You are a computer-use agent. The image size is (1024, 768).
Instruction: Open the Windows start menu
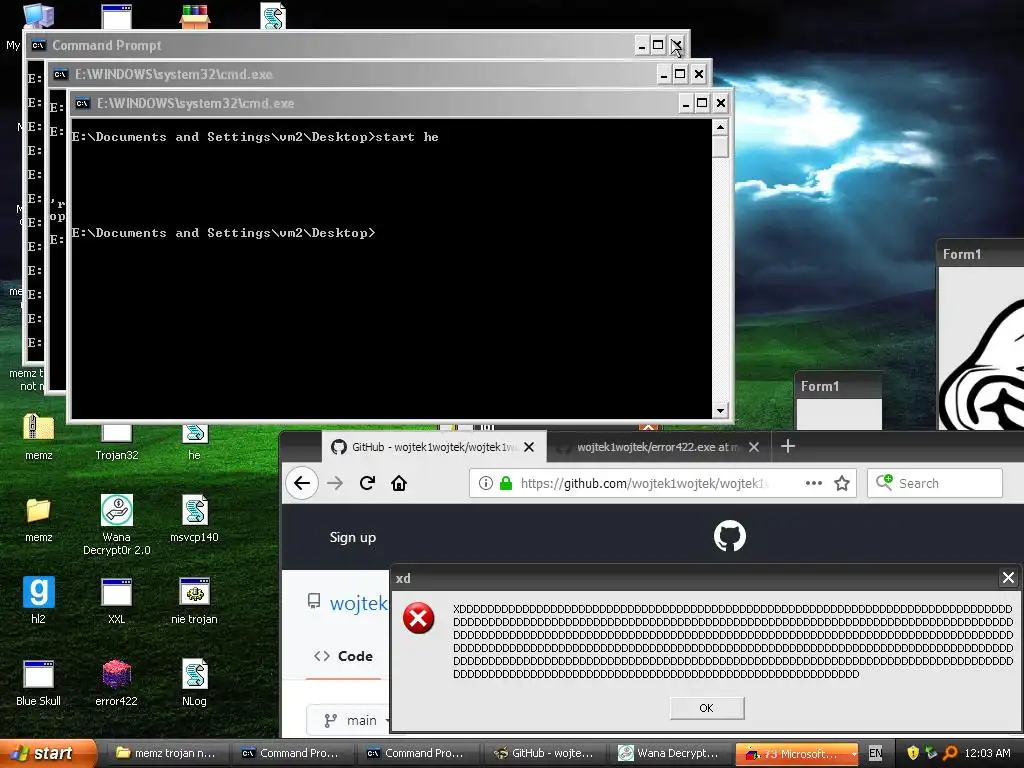(x=48, y=753)
